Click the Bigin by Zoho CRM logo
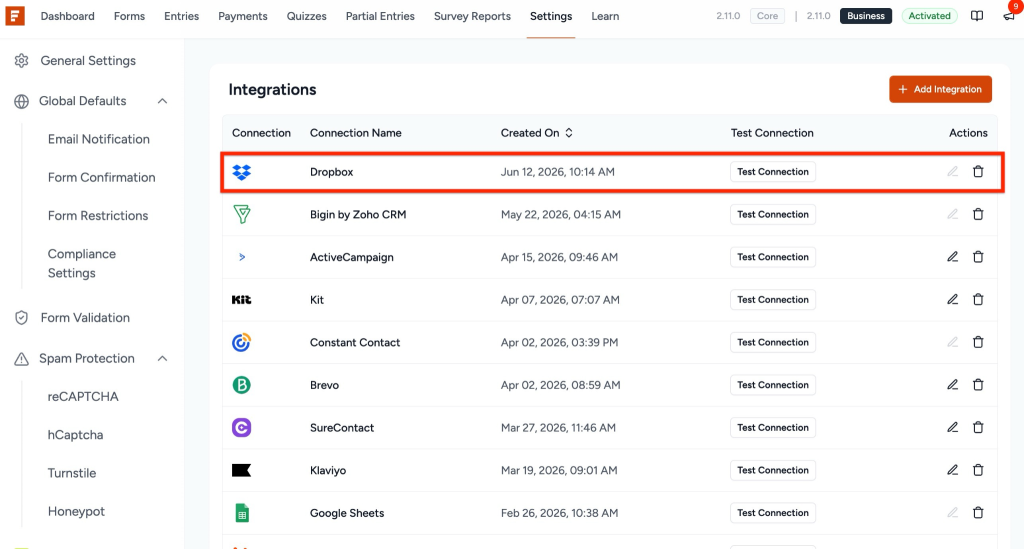Viewport: 1024px width, 549px height. 242,214
